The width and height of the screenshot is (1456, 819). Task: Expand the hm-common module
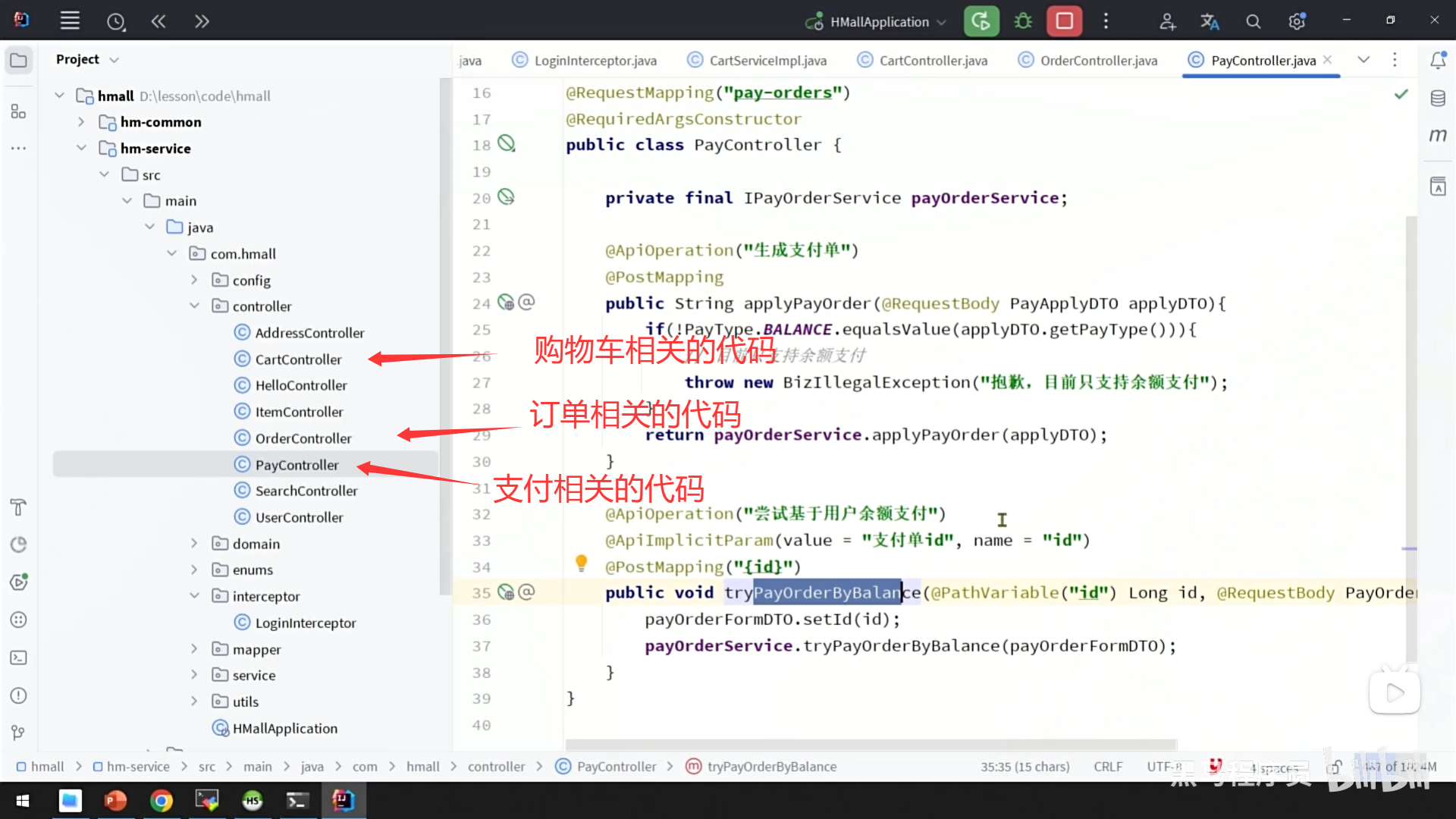(81, 122)
